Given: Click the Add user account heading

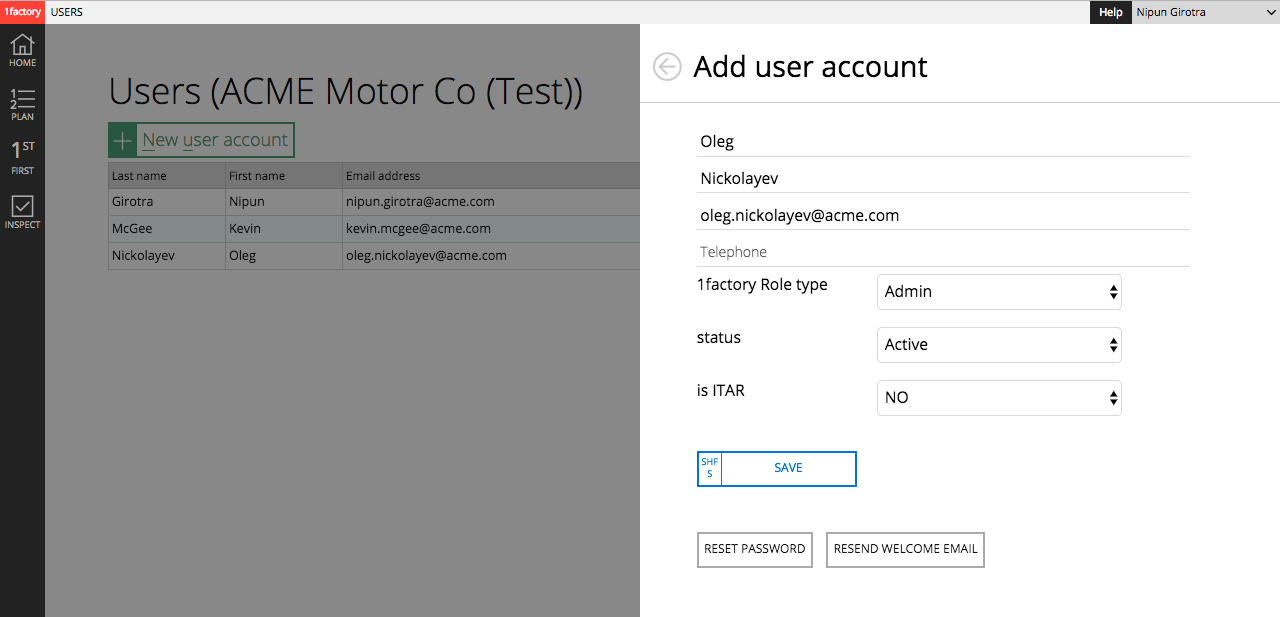Looking at the screenshot, I should (810, 67).
